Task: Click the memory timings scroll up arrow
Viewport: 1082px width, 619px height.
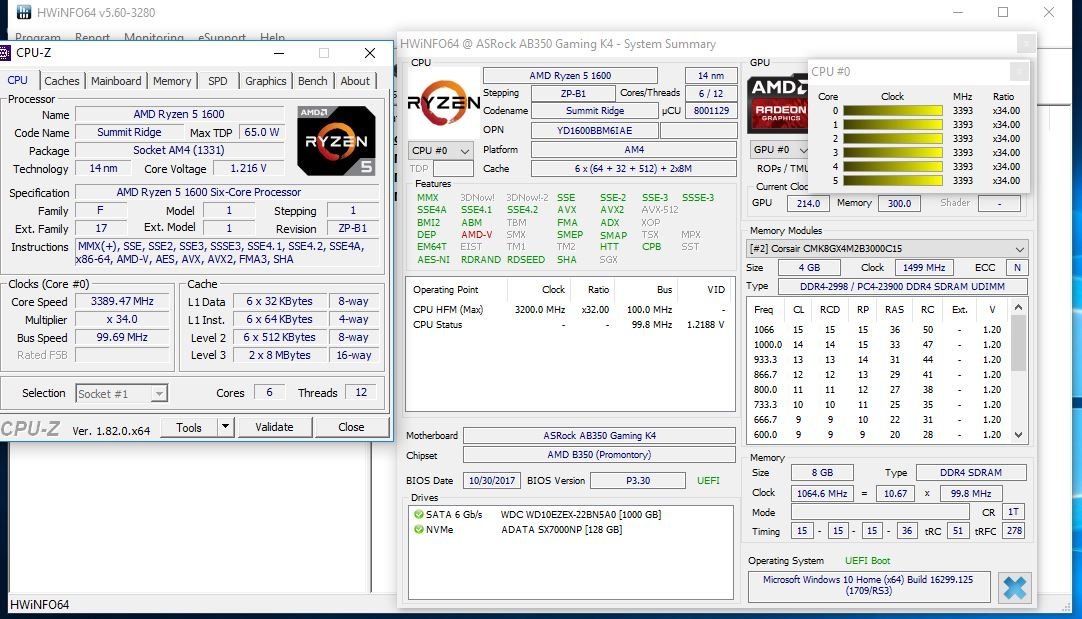Action: pos(1019,307)
